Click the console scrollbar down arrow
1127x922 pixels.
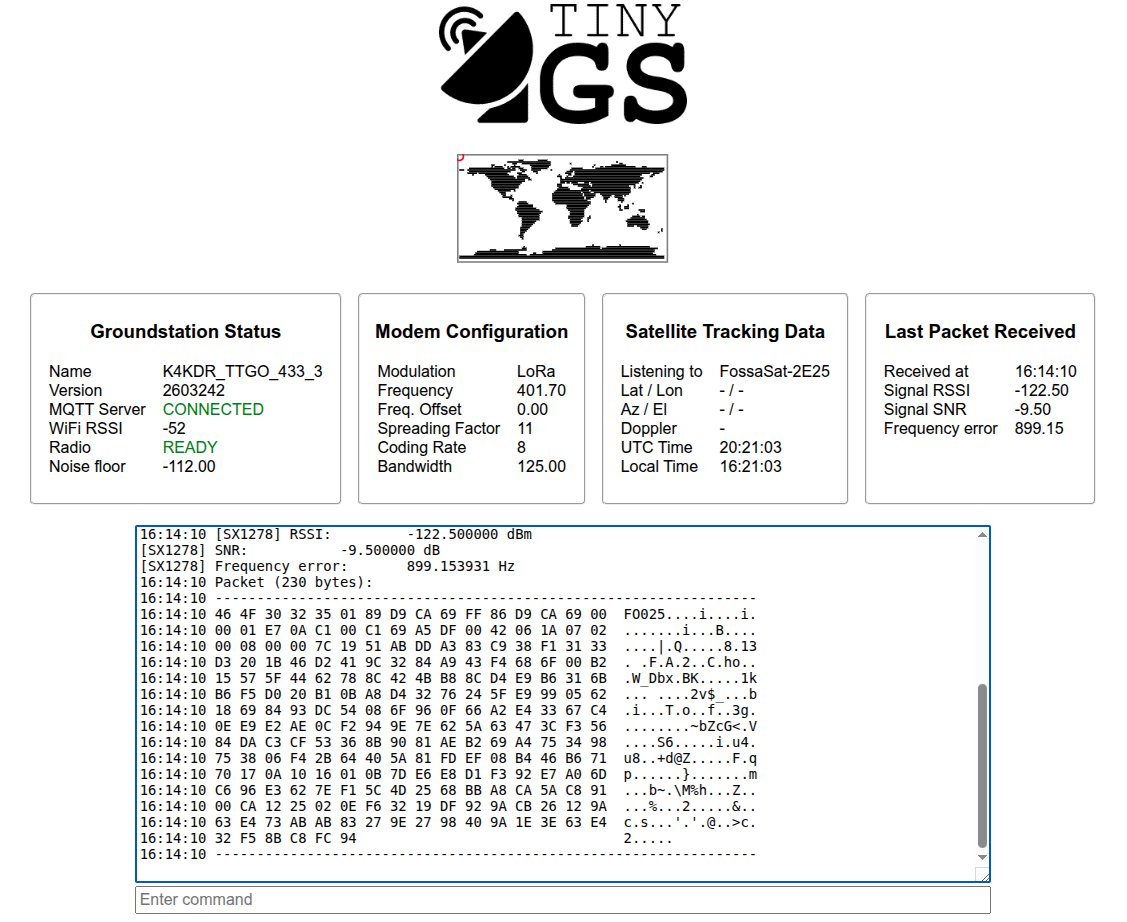point(982,857)
